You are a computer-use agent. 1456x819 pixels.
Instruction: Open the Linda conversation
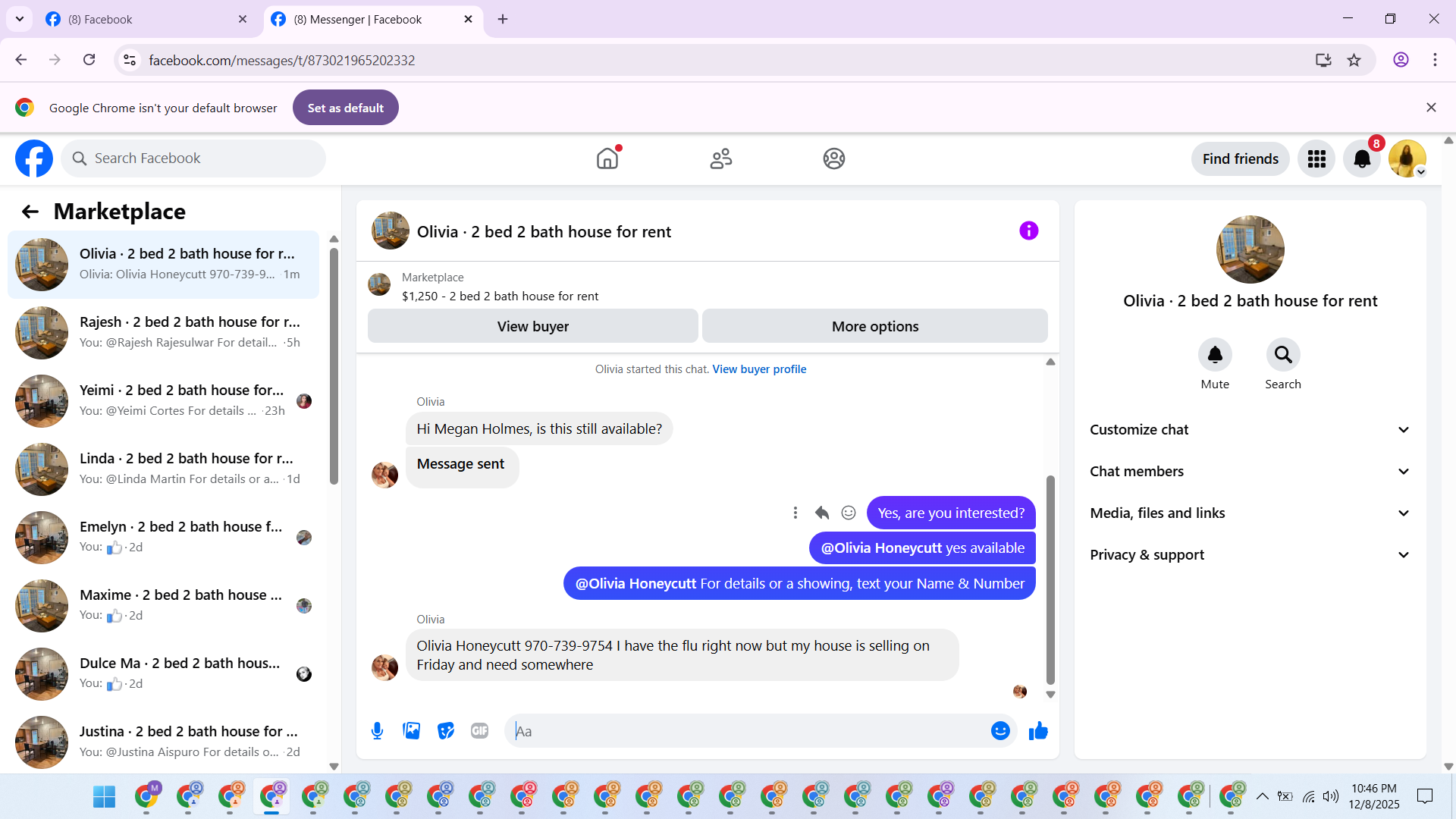click(163, 469)
